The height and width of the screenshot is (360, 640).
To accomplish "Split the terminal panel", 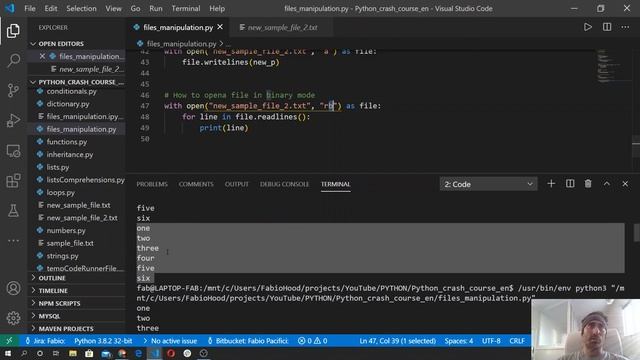I will pyautogui.click(x=570, y=184).
